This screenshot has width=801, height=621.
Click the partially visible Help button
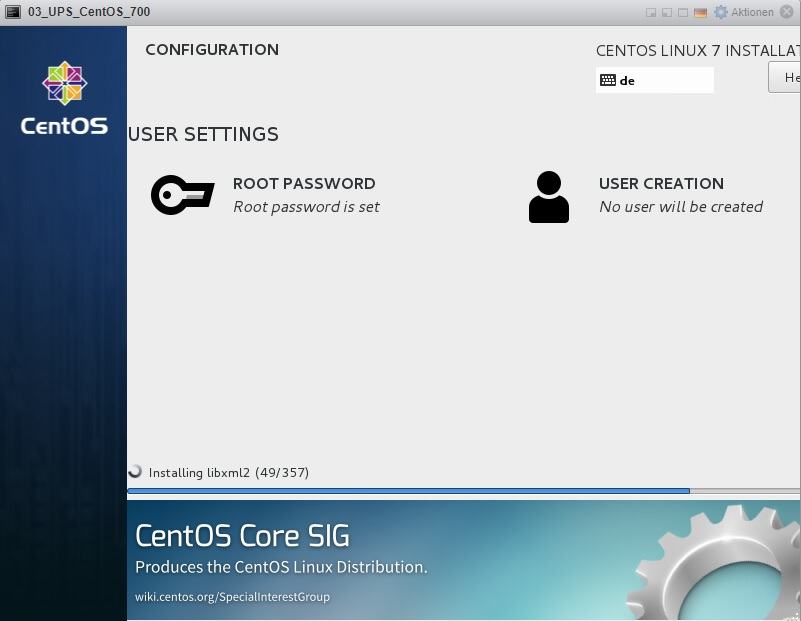click(785, 77)
